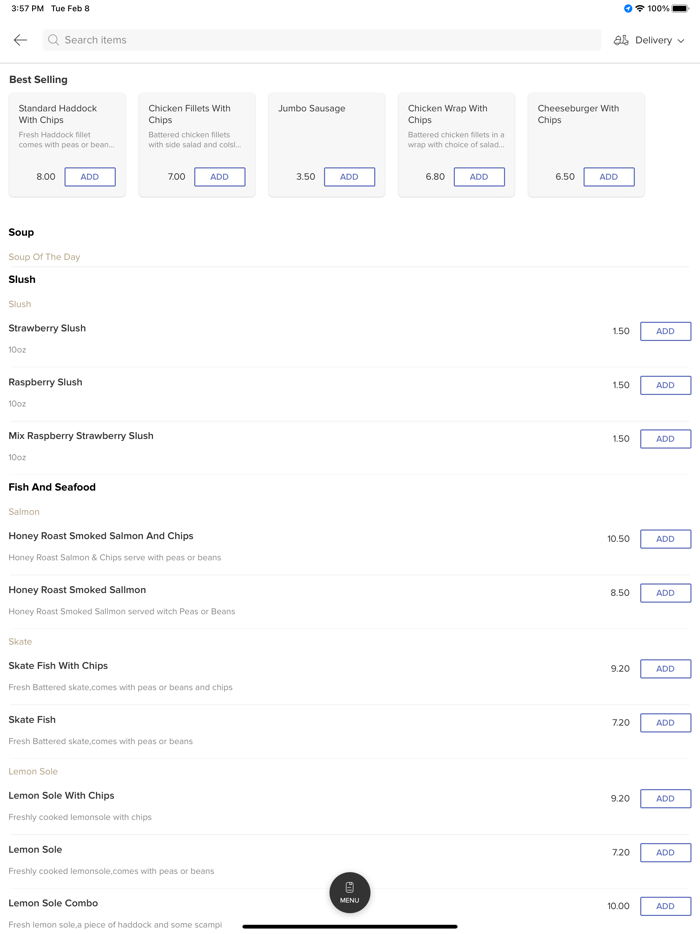This screenshot has height=934, width=700.
Task: Select the Mix Raspberry Strawberry Slush item
Action: tap(81, 436)
